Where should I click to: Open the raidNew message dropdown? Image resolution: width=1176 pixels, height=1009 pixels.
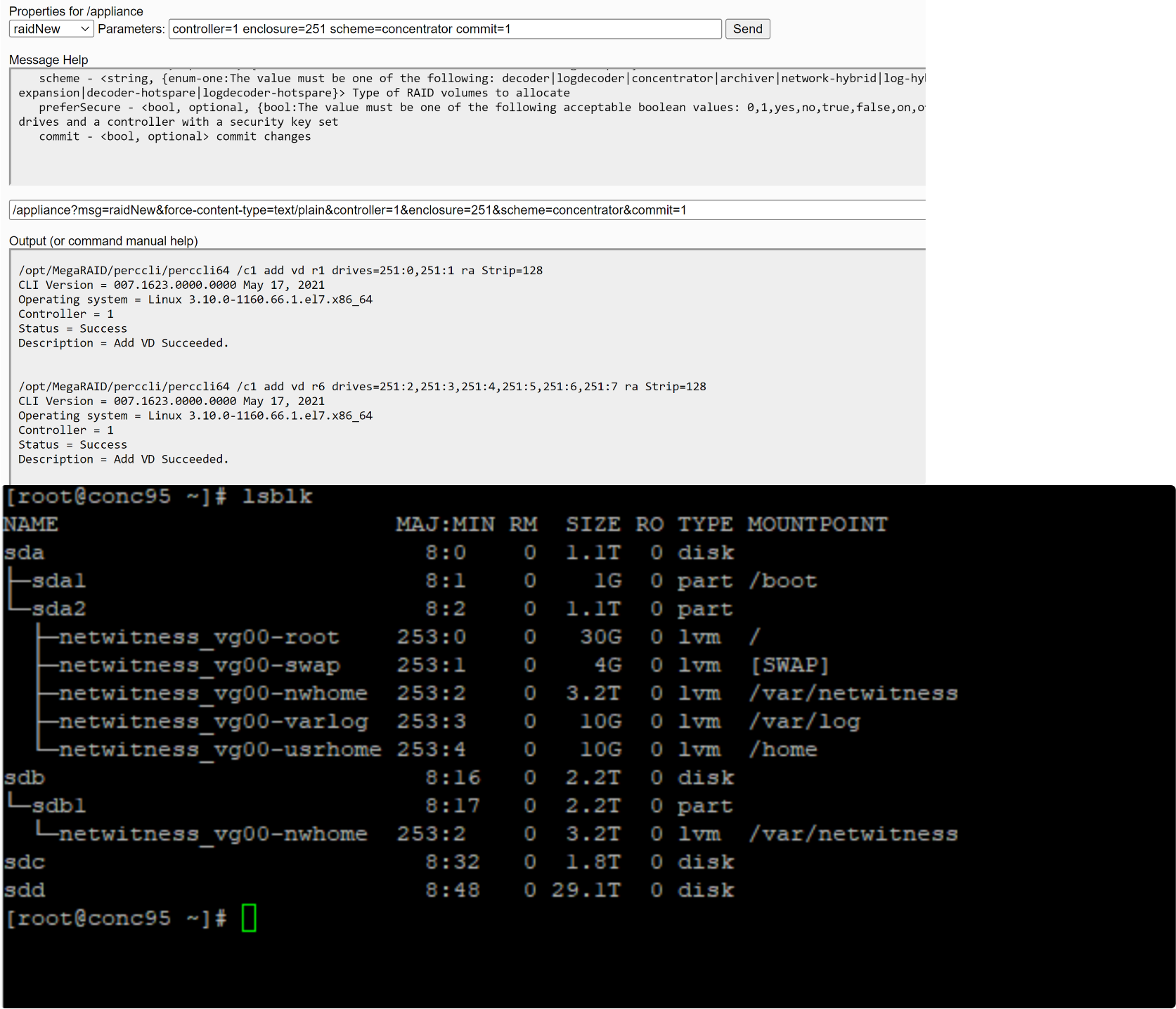50,29
